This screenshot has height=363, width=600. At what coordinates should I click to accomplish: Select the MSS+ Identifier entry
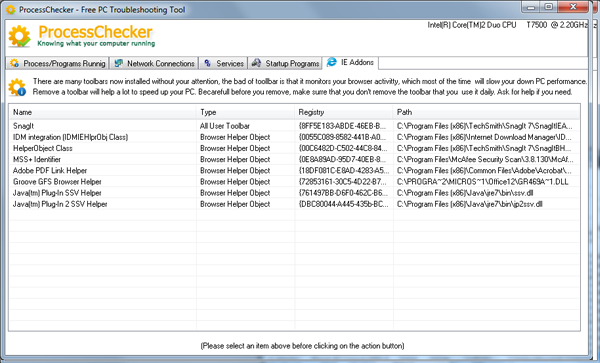pos(294,159)
